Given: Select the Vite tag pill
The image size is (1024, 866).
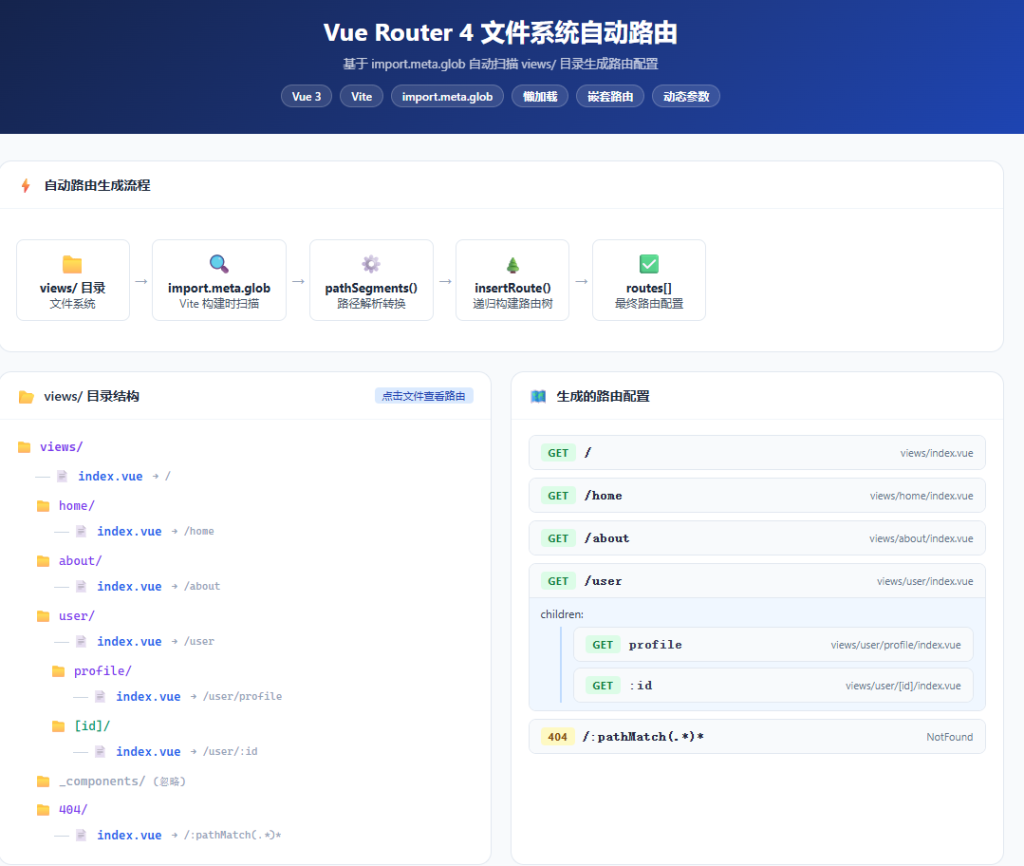Looking at the screenshot, I should 361,97.
